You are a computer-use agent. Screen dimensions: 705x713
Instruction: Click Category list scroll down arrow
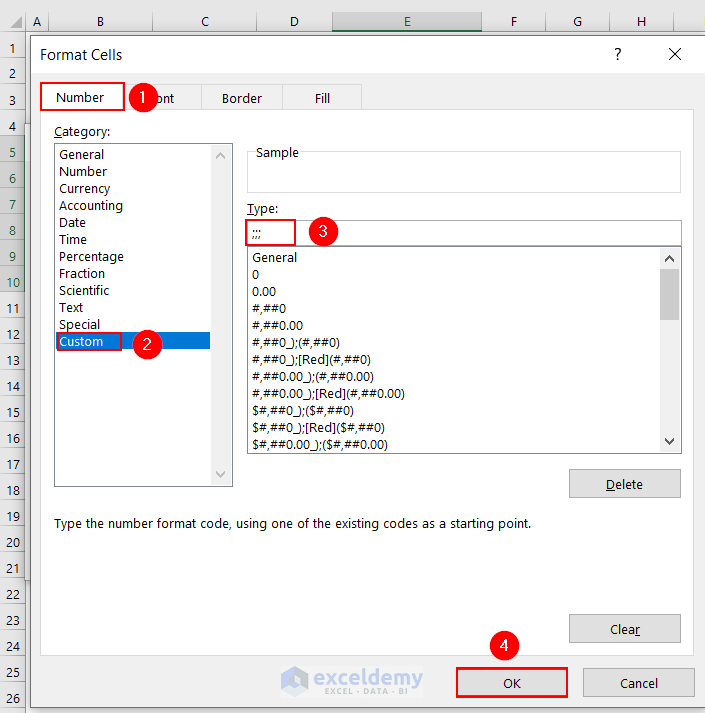point(221,474)
